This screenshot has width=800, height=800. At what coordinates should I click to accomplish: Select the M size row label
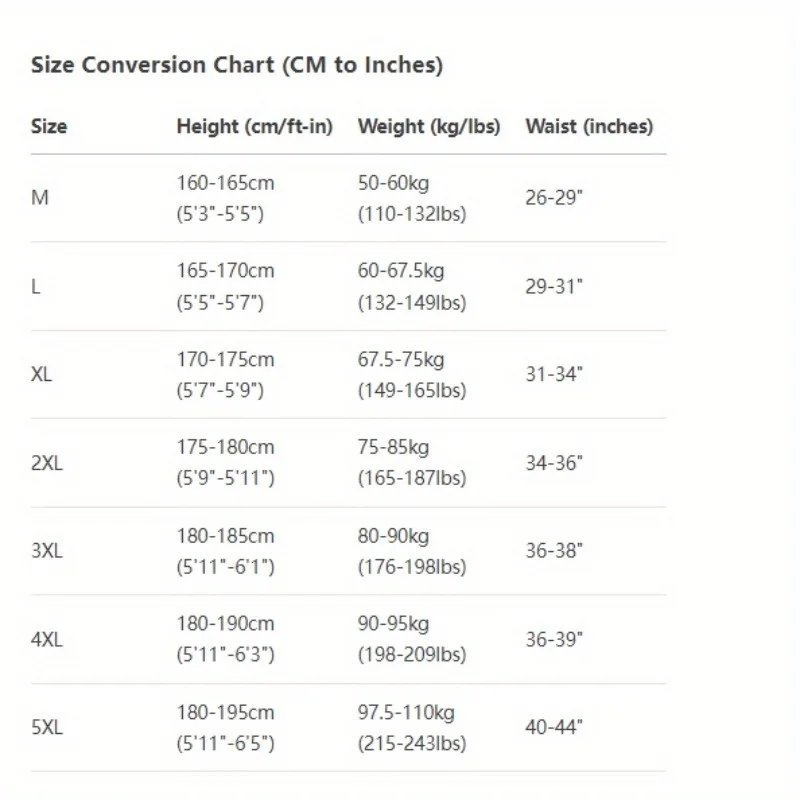point(40,198)
